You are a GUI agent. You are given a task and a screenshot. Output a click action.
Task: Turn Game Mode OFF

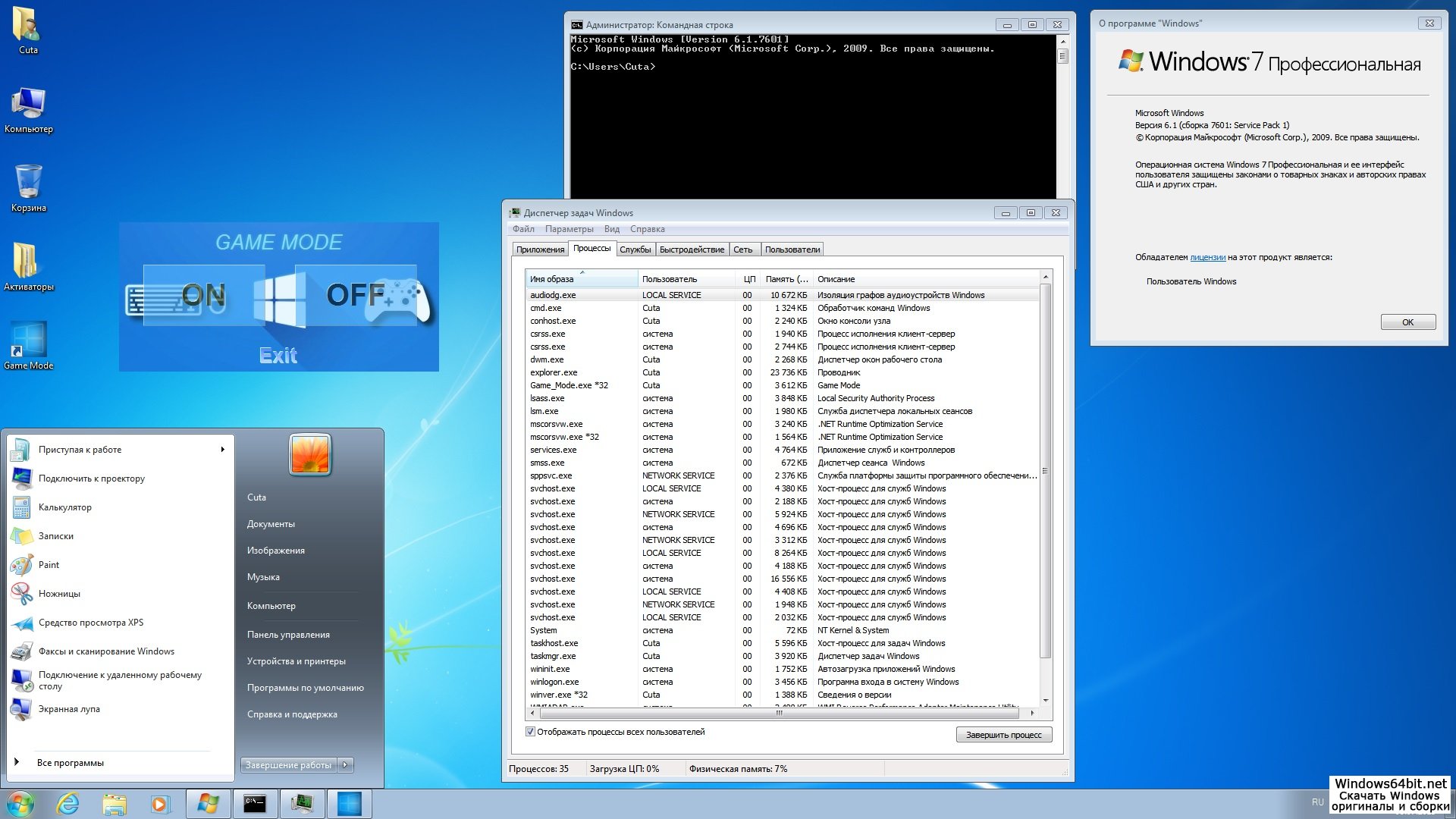pyautogui.click(x=355, y=296)
